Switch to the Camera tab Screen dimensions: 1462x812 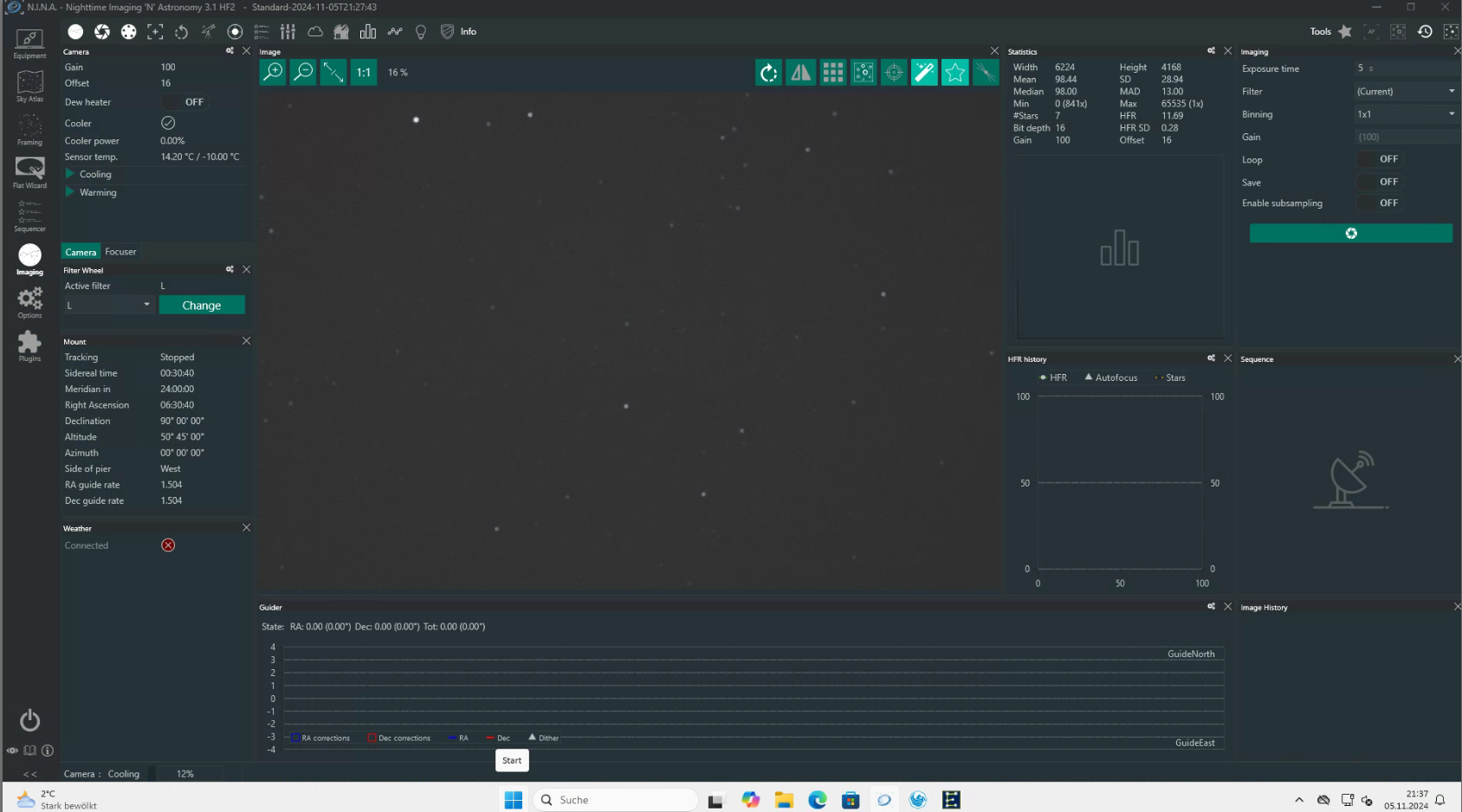click(81, 252)
